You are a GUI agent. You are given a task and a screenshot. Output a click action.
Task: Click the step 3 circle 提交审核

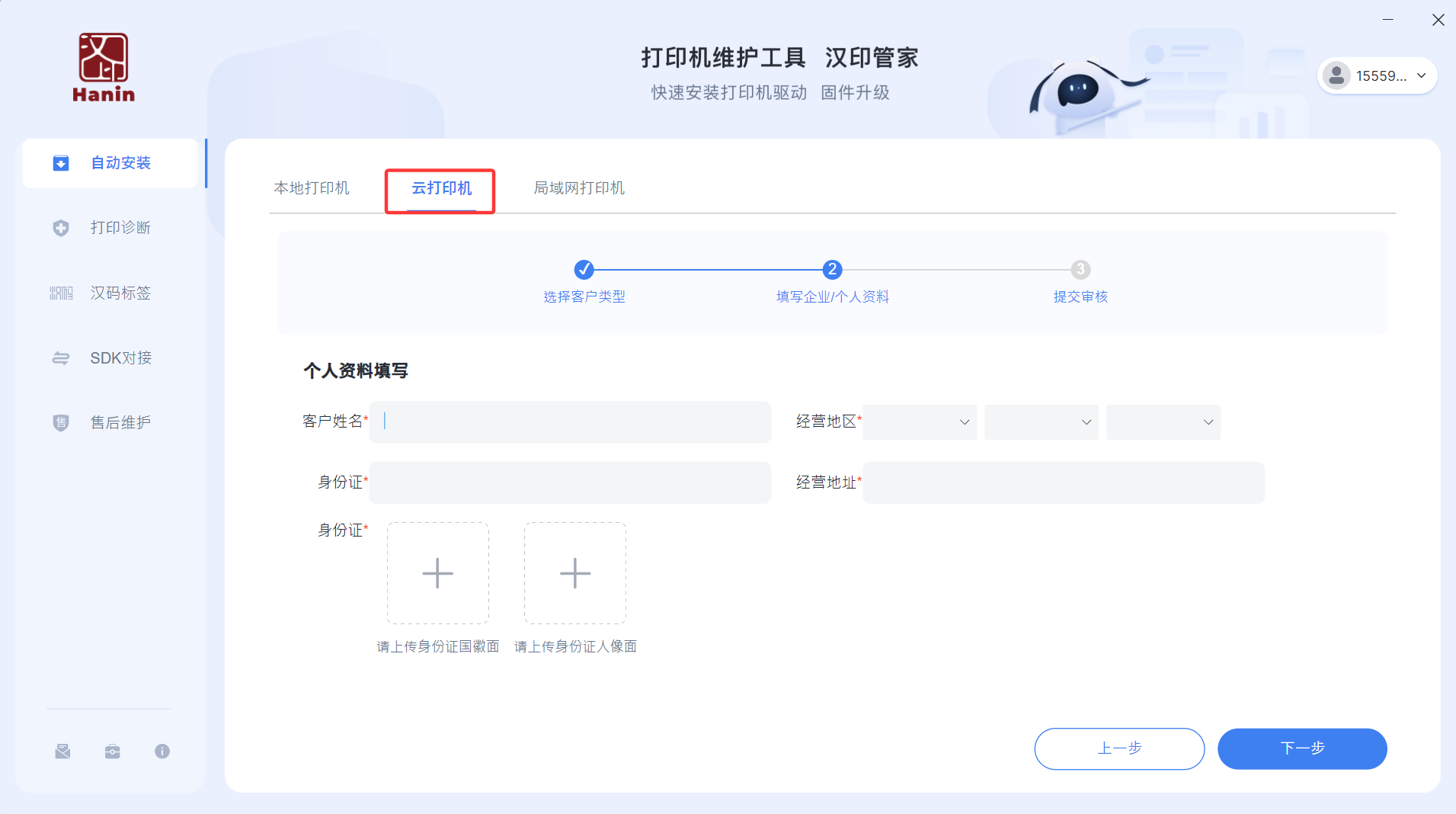coord(1080,270)
